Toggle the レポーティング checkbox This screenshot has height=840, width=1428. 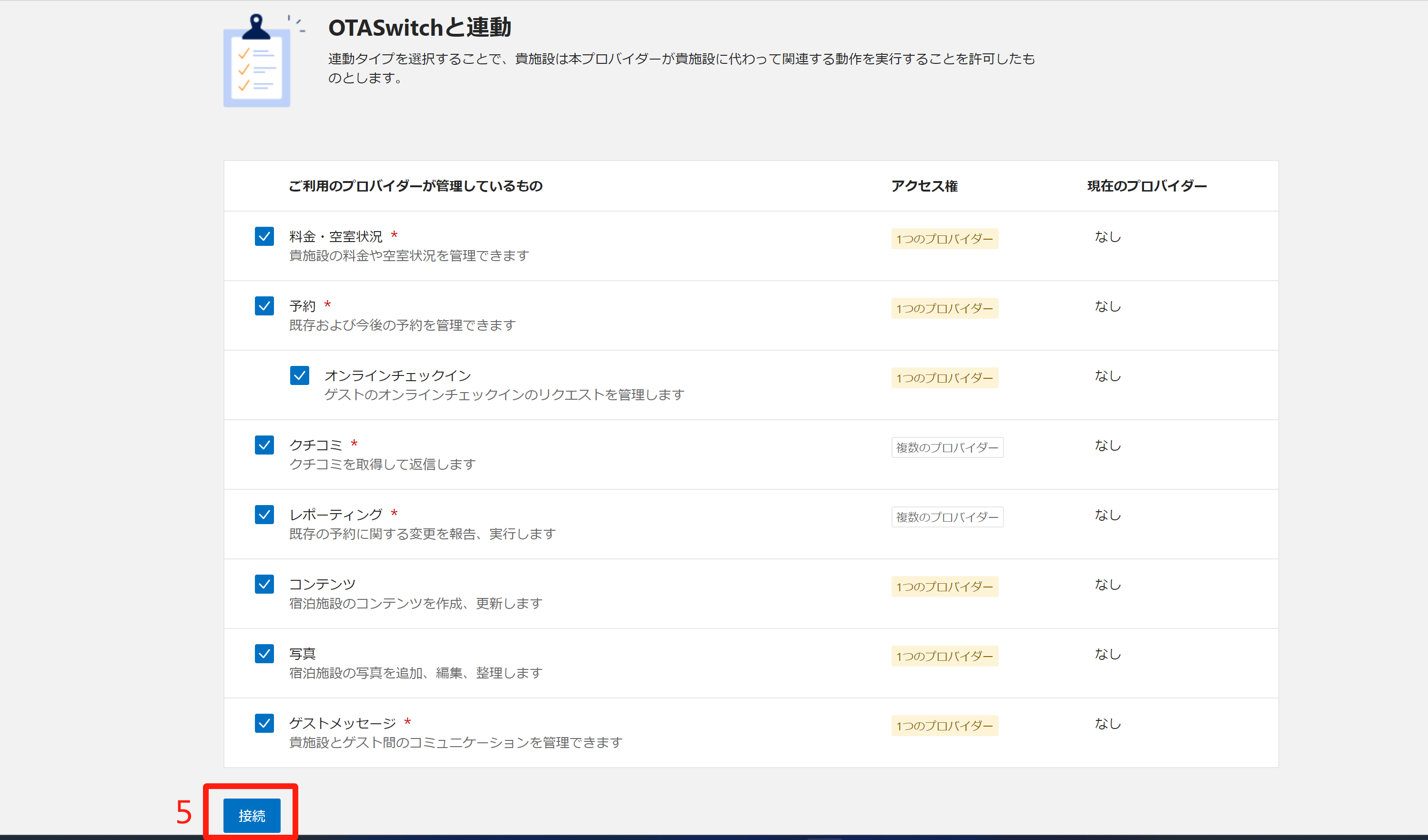264,515
